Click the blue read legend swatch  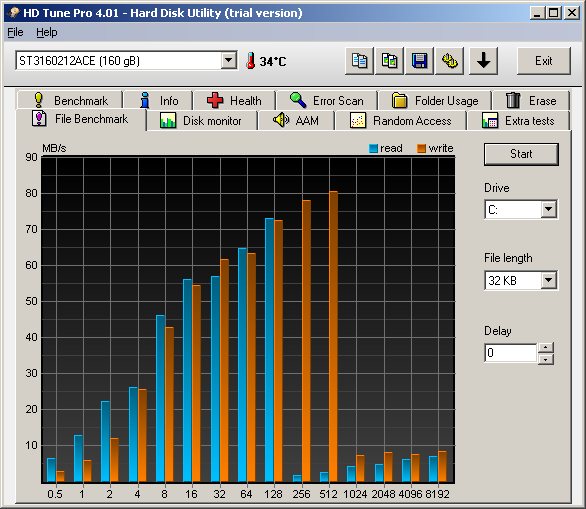coord(373,148)
